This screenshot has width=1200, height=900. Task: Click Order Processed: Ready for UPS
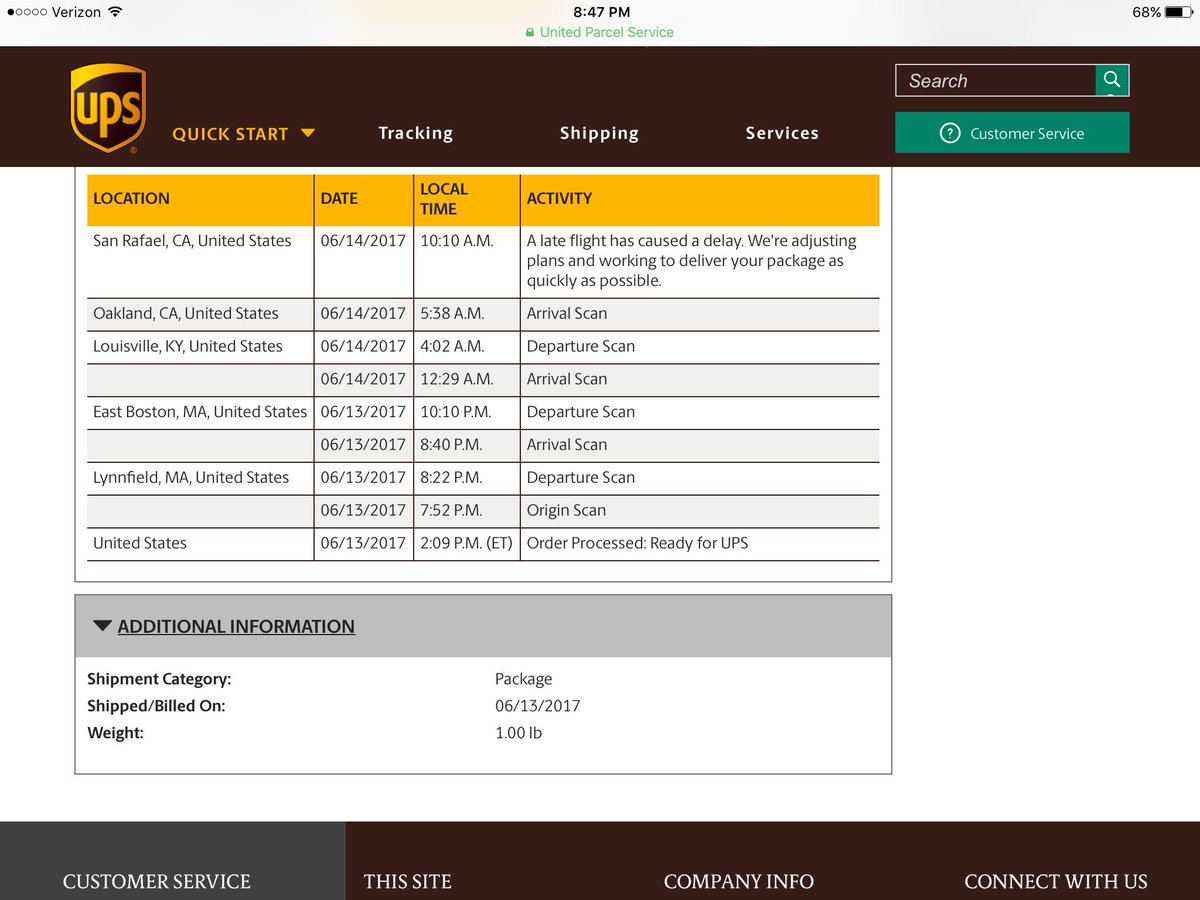coord(637,543)
